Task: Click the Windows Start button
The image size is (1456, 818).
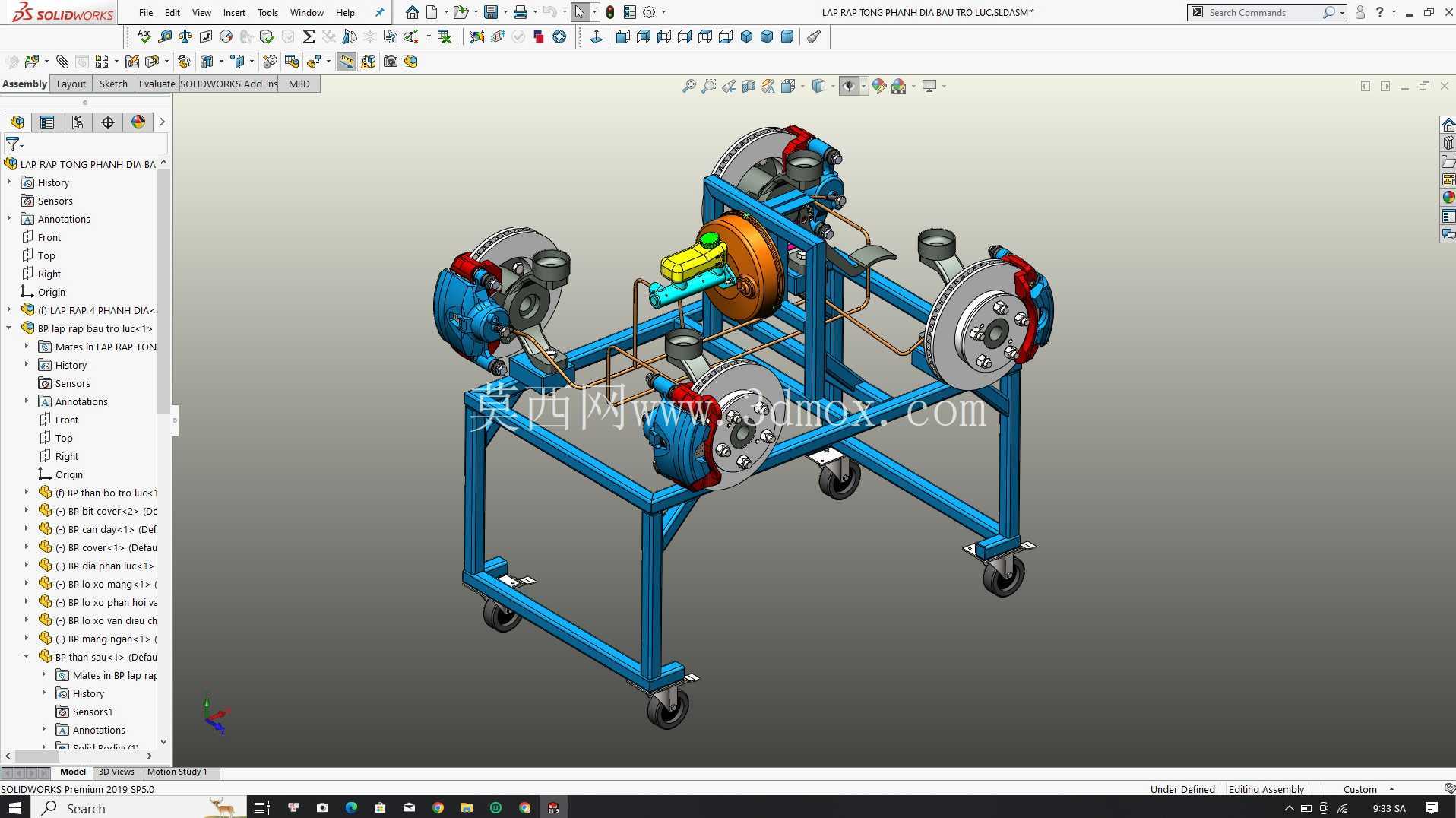Action: (14, 807)
